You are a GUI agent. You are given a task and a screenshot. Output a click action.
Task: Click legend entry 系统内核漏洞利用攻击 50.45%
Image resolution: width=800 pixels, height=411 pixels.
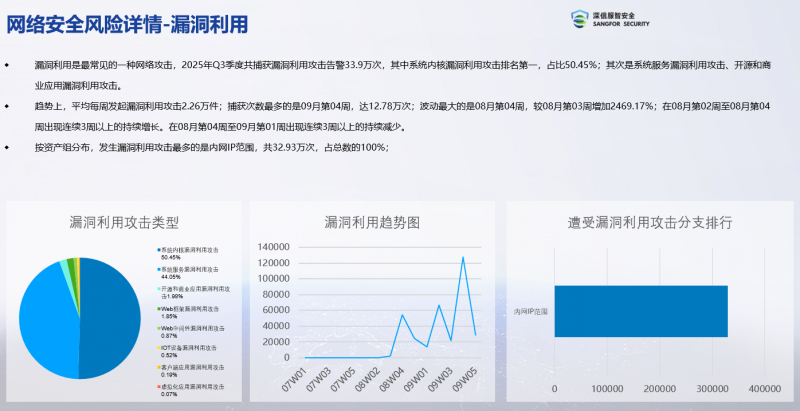tap(188, 253)
